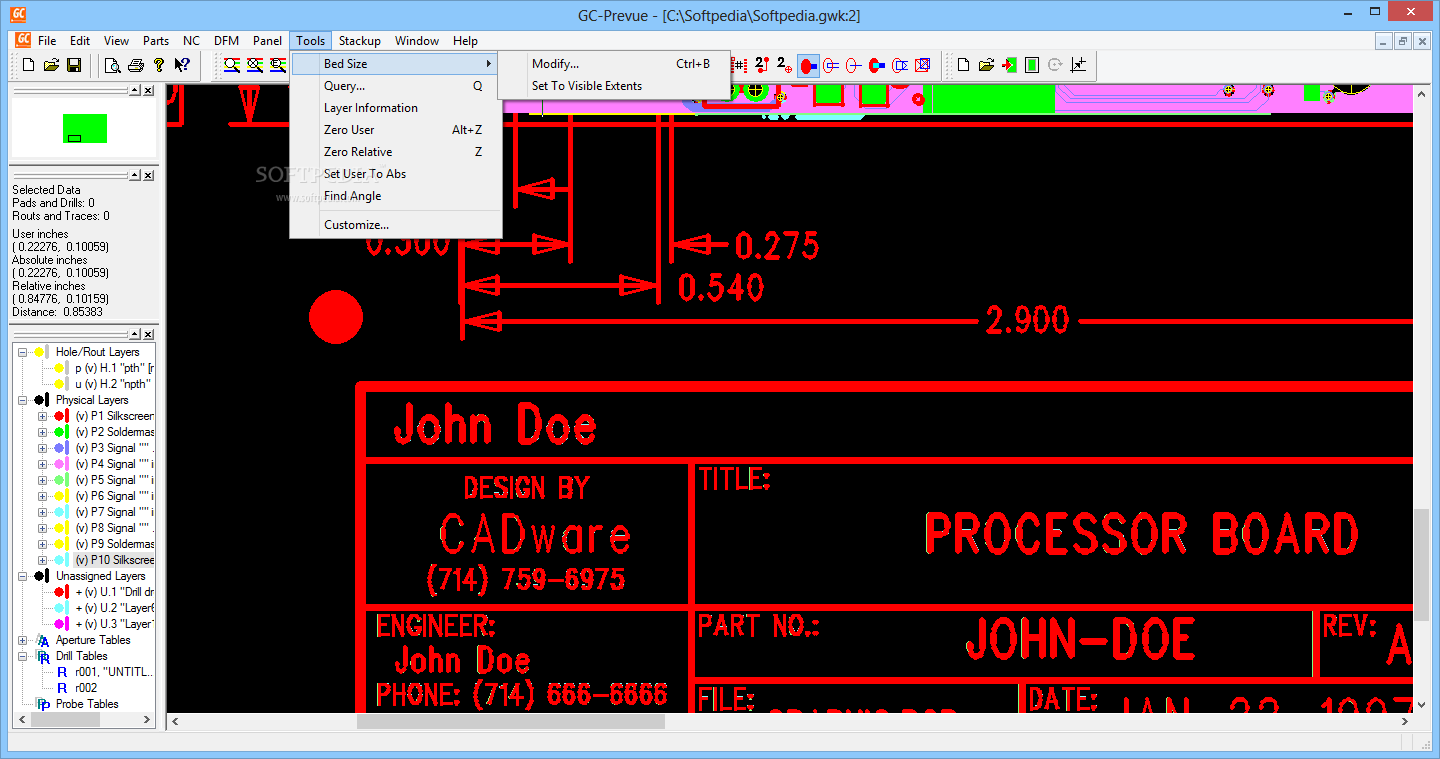Click the '2' with crosshair target icon
Viewport: 1440px width, 759px height.
click(x=785, y=65)
